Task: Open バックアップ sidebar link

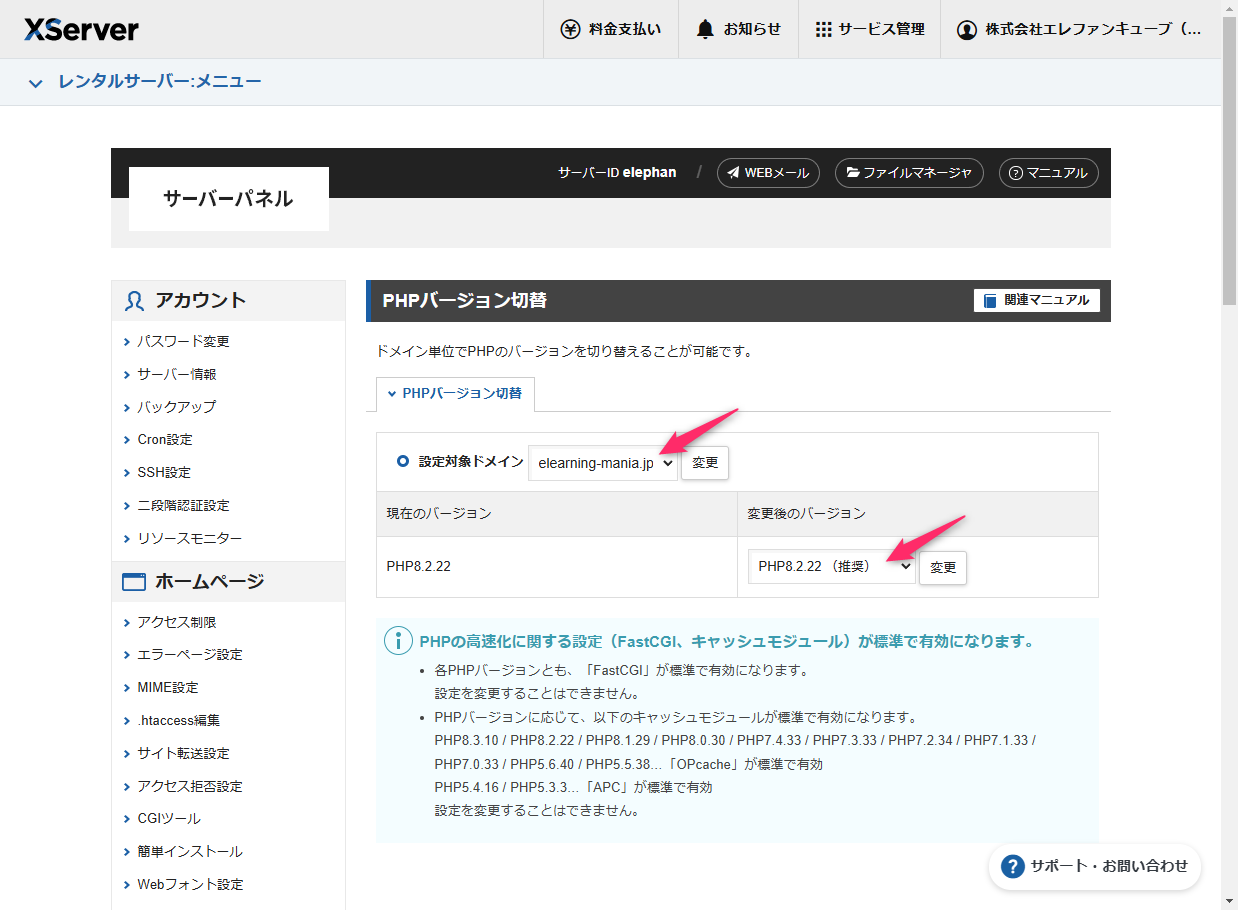Action: point(176,407)
